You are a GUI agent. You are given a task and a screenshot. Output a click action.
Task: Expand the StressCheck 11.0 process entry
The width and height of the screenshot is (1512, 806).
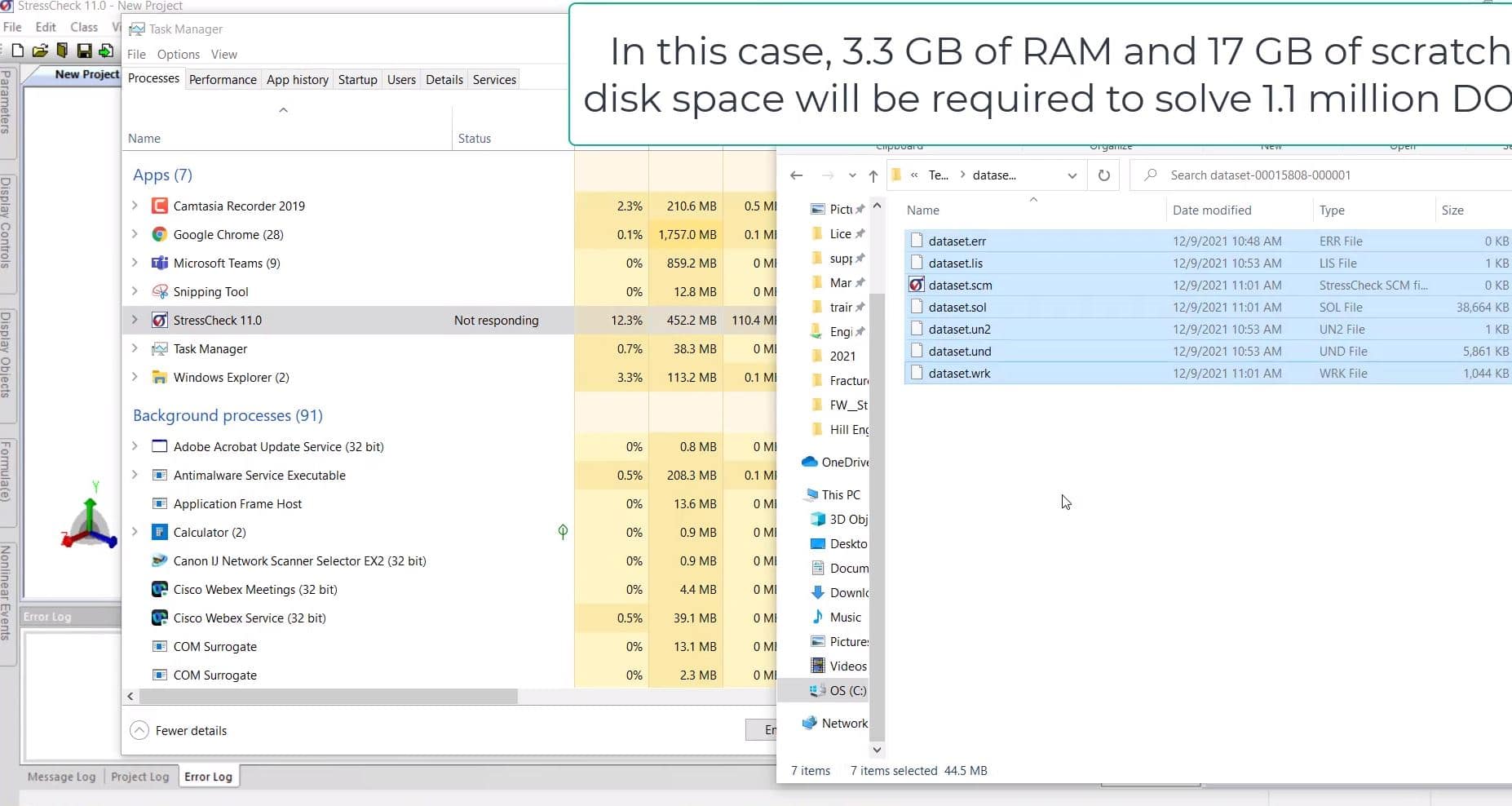coord(135,320)
